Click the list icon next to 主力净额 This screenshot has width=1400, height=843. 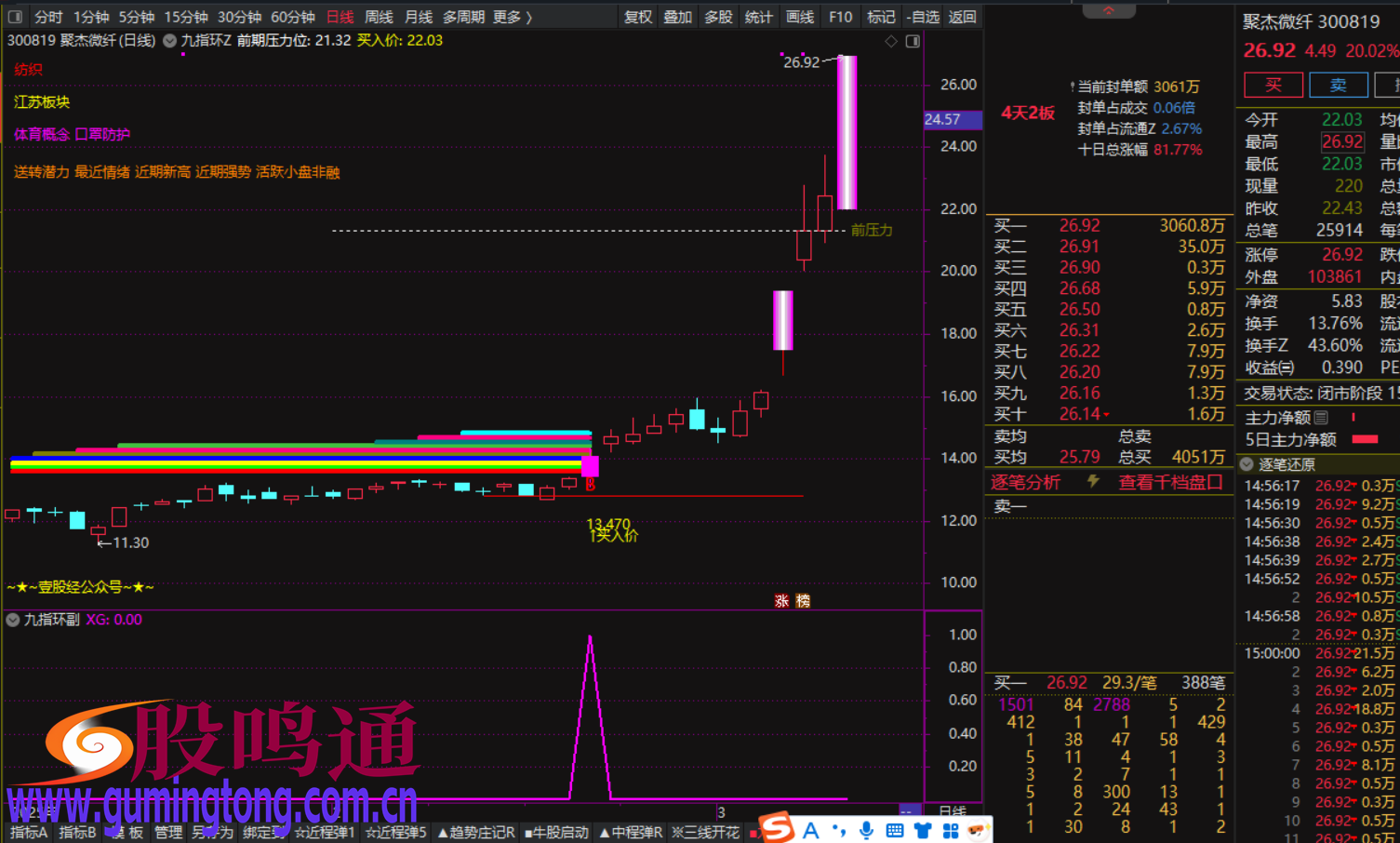tap(1321, 418)
